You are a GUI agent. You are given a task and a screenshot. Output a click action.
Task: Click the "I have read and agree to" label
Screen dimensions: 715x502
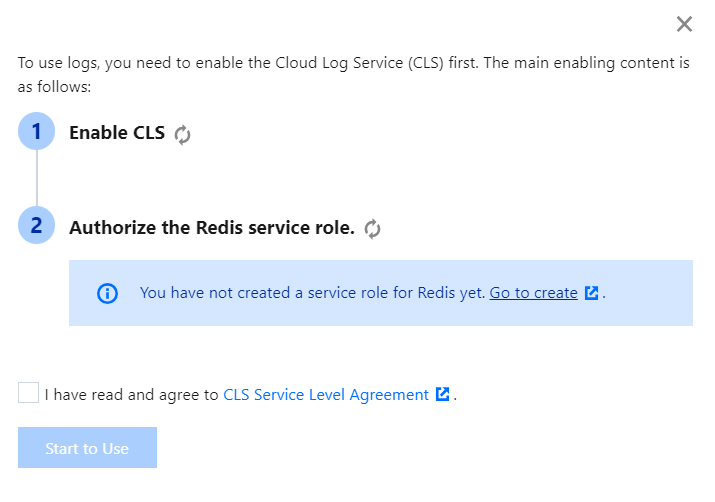click(x=132, y=394)
